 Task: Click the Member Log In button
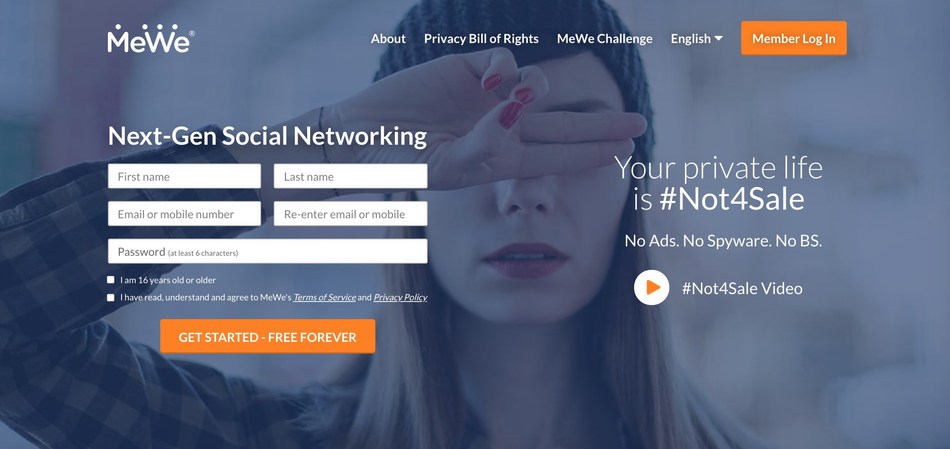click(x=794, y=38)
